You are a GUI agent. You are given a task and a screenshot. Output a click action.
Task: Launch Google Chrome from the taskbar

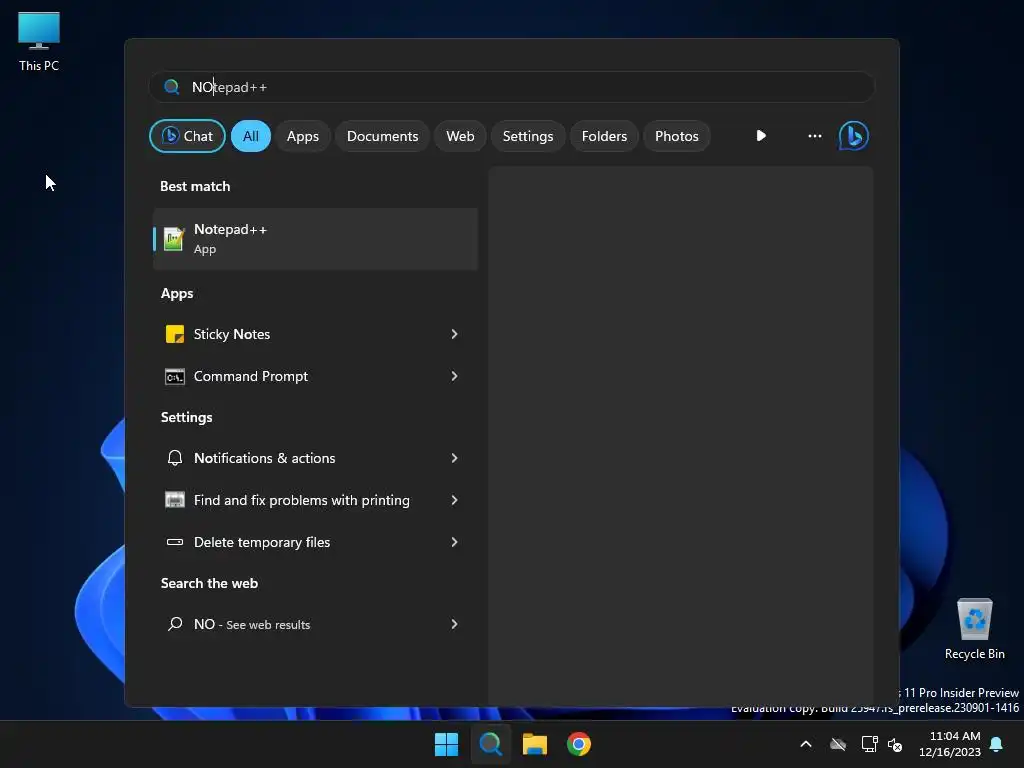coord(579,744)
